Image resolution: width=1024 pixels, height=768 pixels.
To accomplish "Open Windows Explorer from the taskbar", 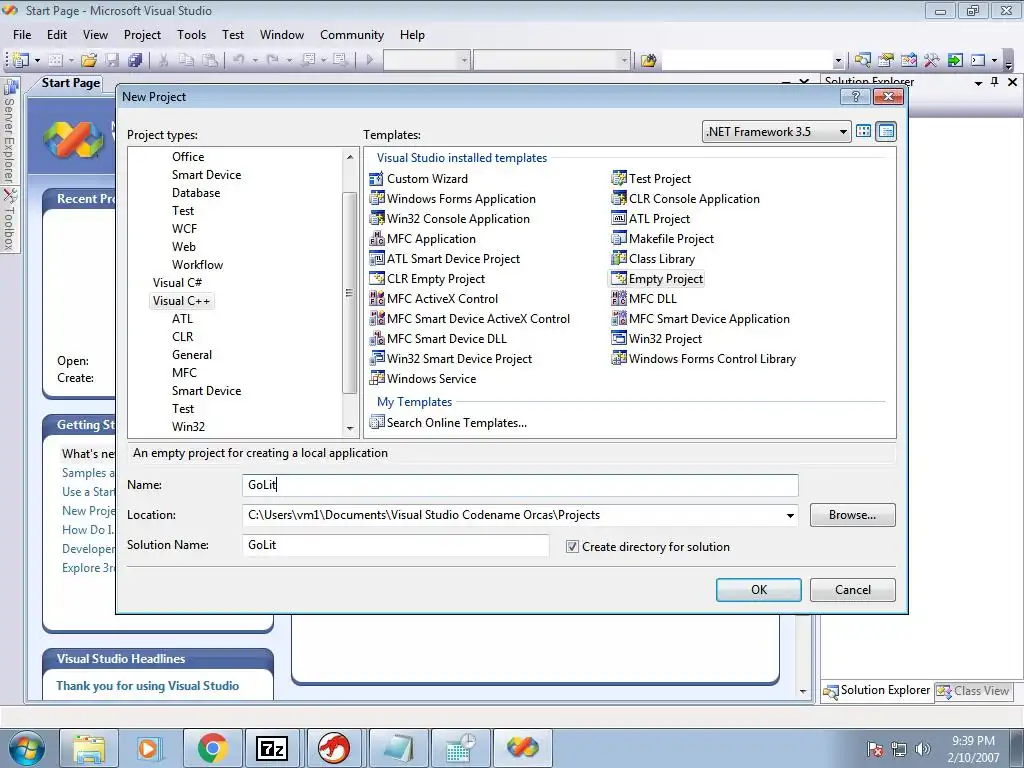I will pyautogui.click(x=89, y=748).
